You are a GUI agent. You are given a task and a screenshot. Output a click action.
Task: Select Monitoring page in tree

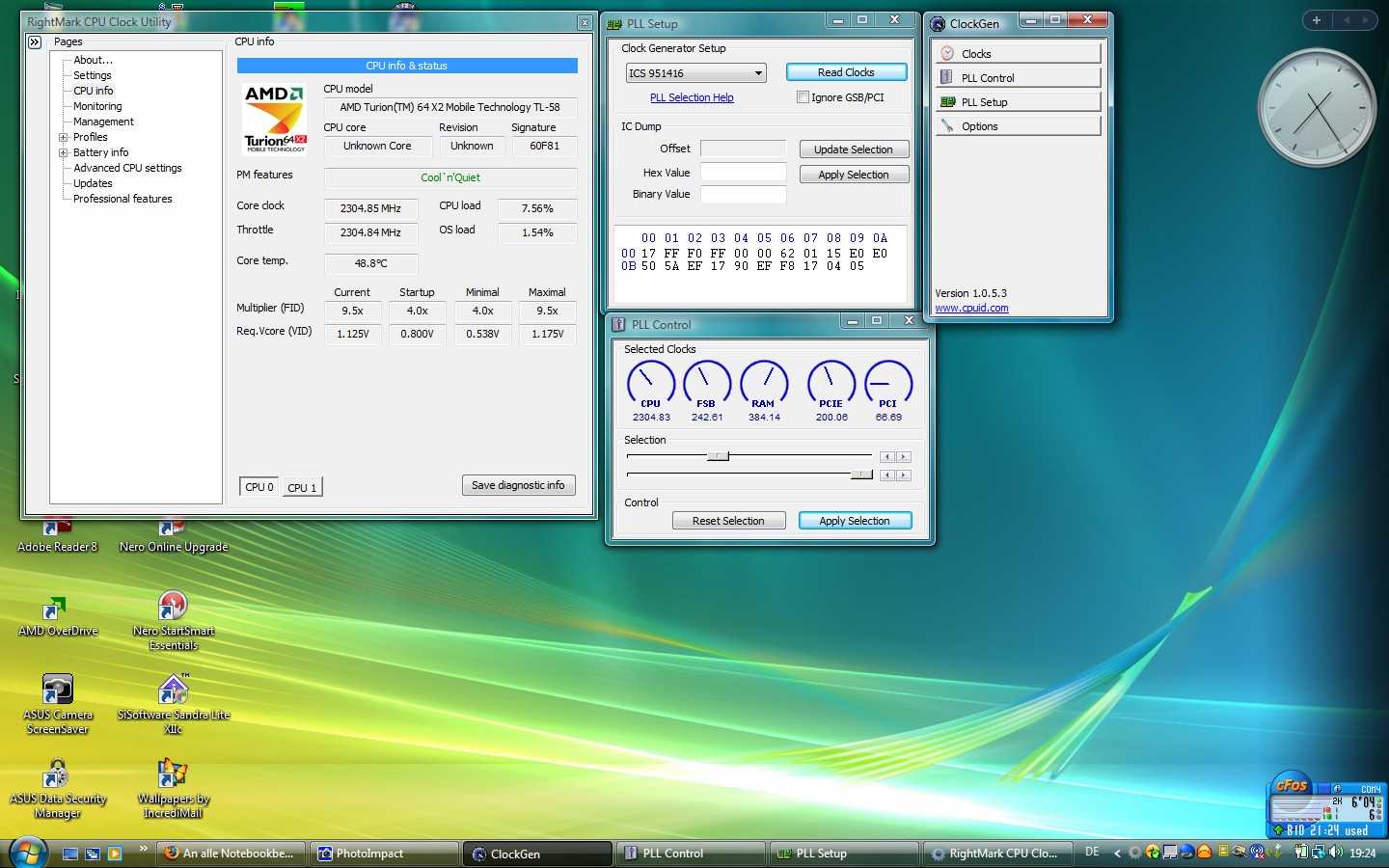pos(97,106)
